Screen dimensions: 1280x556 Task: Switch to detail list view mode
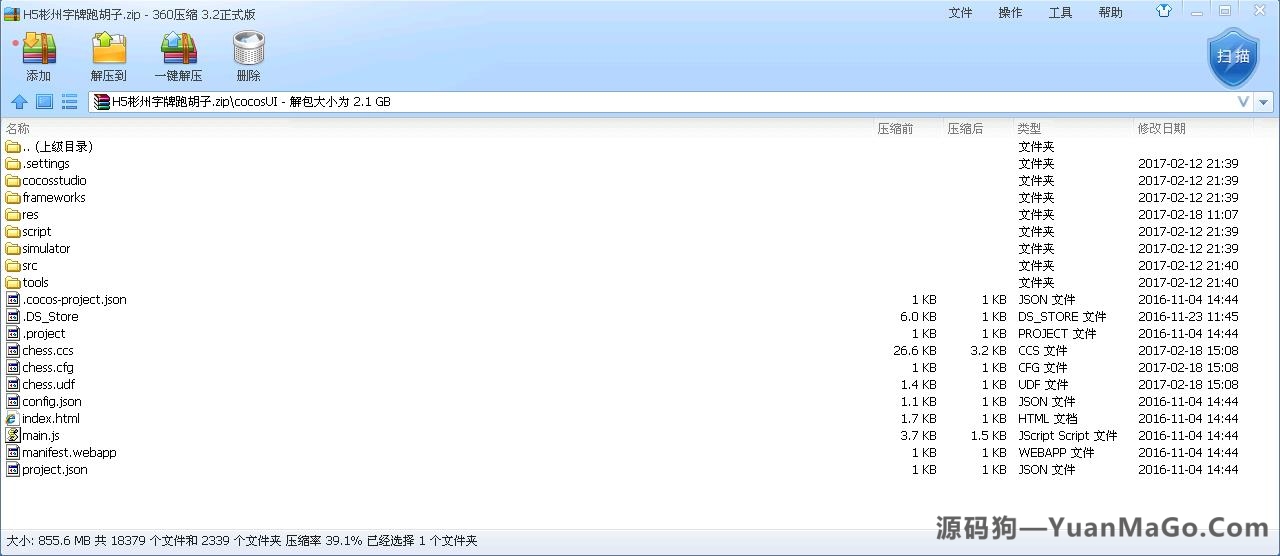pos(69,102)
